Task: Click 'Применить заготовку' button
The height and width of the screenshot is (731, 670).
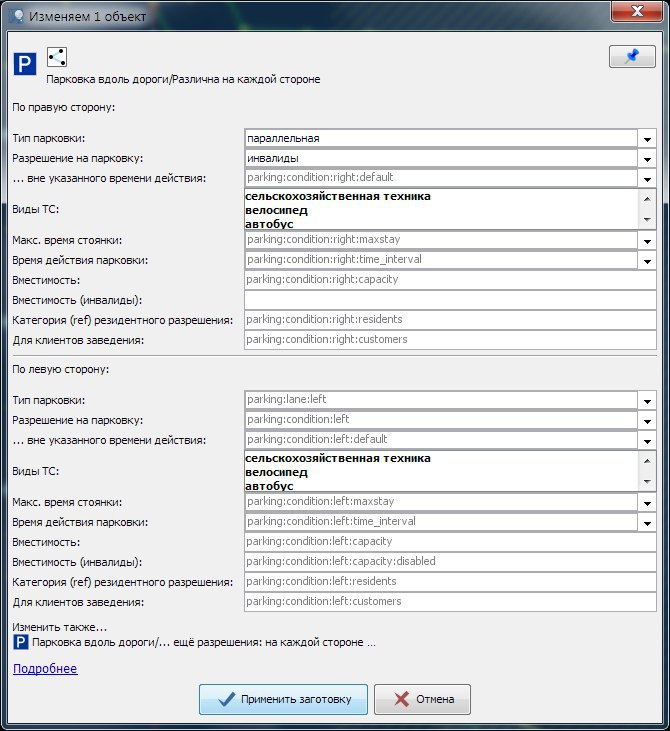Action: click(283, 699)
